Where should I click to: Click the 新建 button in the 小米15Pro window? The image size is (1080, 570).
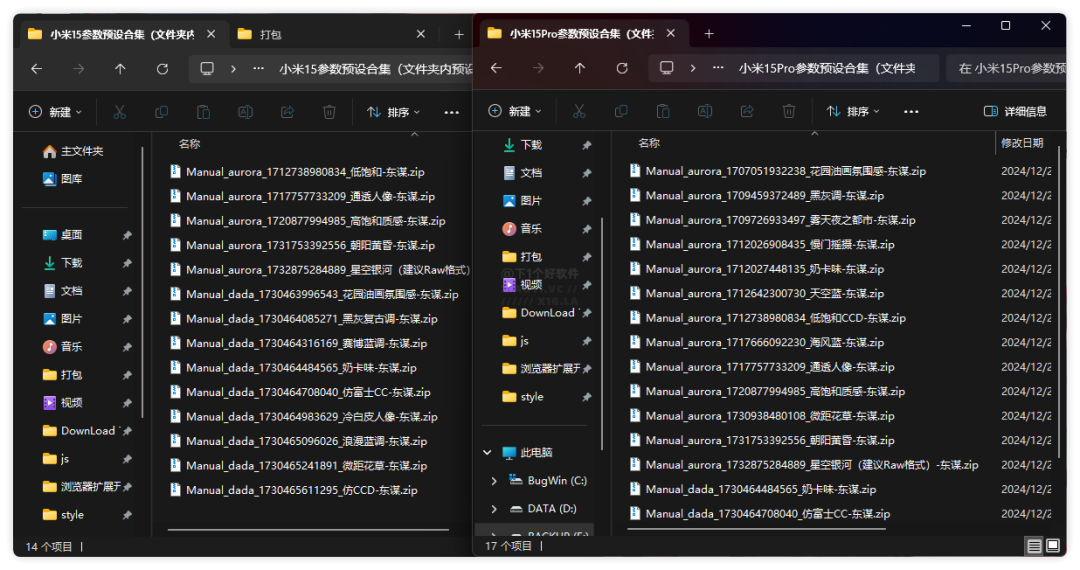coord(514,111)
